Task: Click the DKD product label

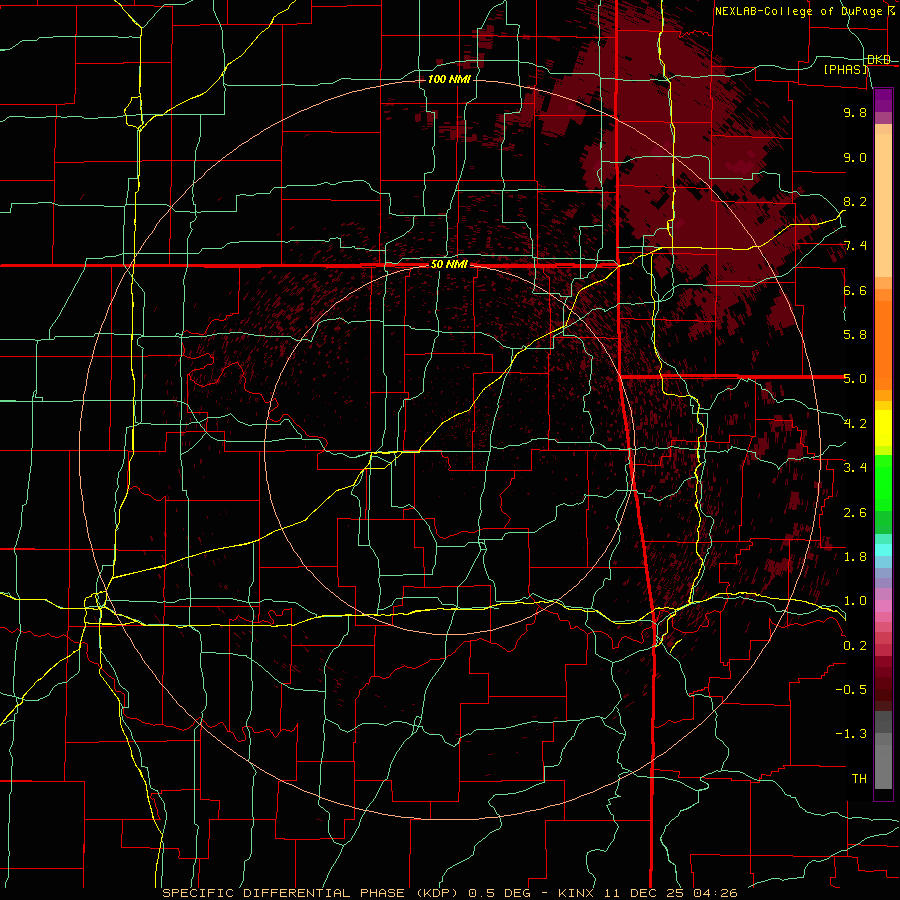Action: [x=878, y=60]
